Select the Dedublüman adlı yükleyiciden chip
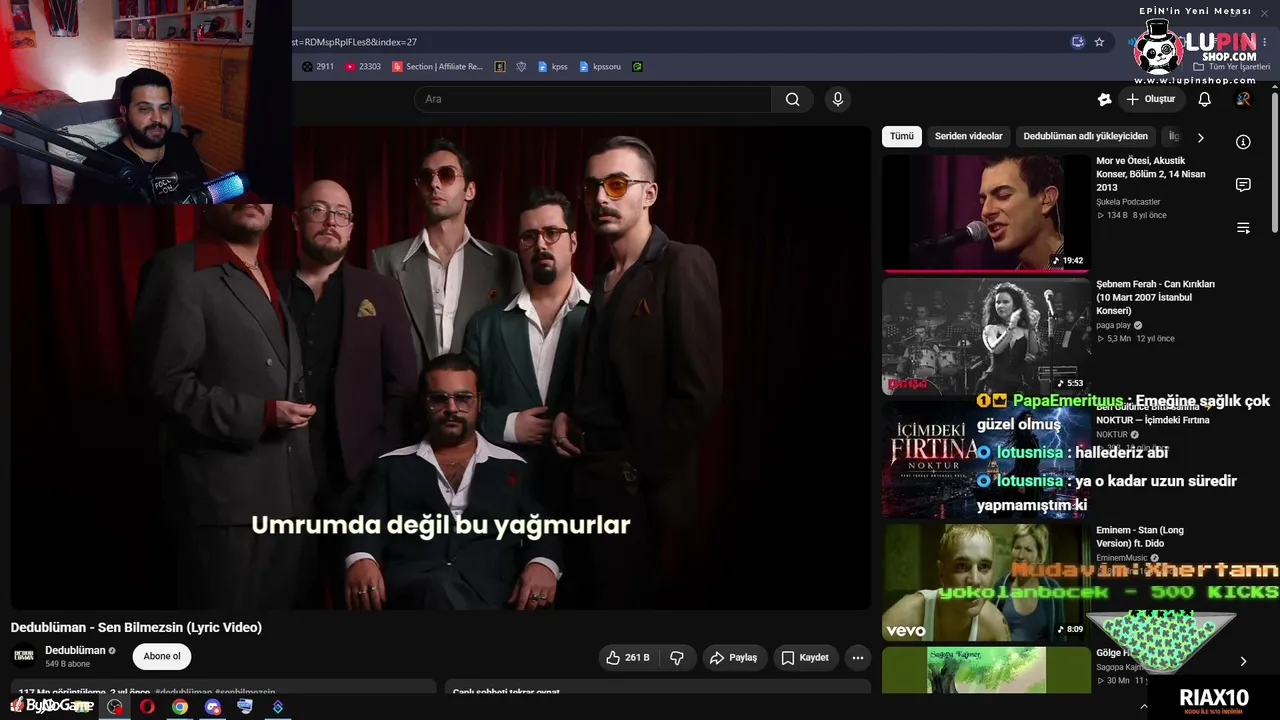The image size is (1280, 720). pos(1085,136)
